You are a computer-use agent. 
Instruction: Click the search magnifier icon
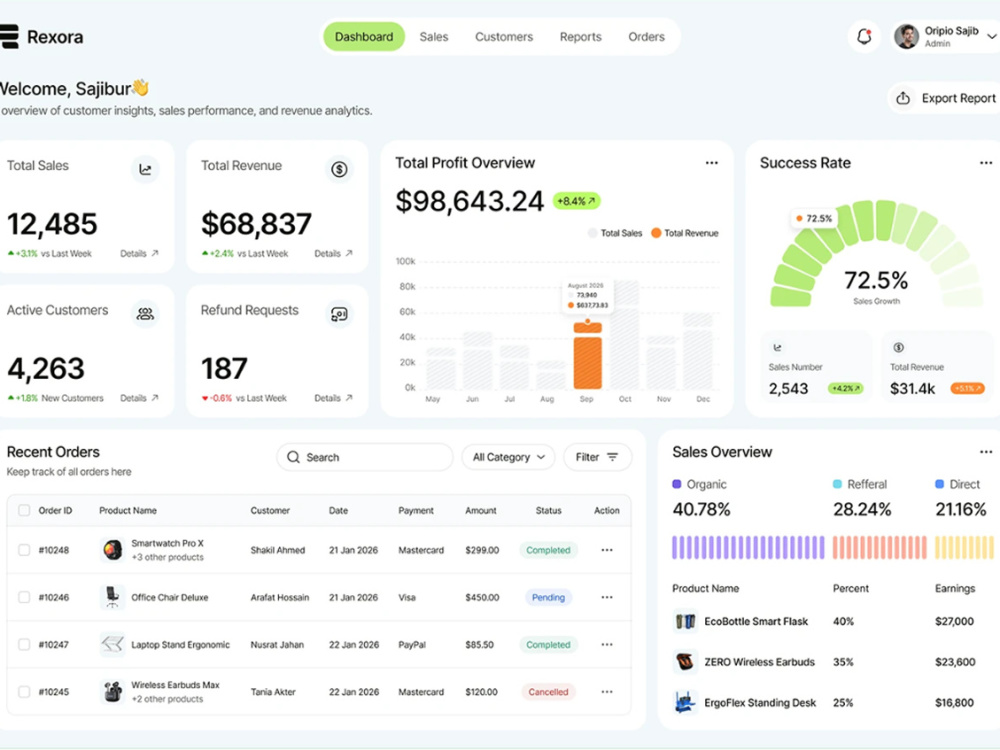pos(293,457)
